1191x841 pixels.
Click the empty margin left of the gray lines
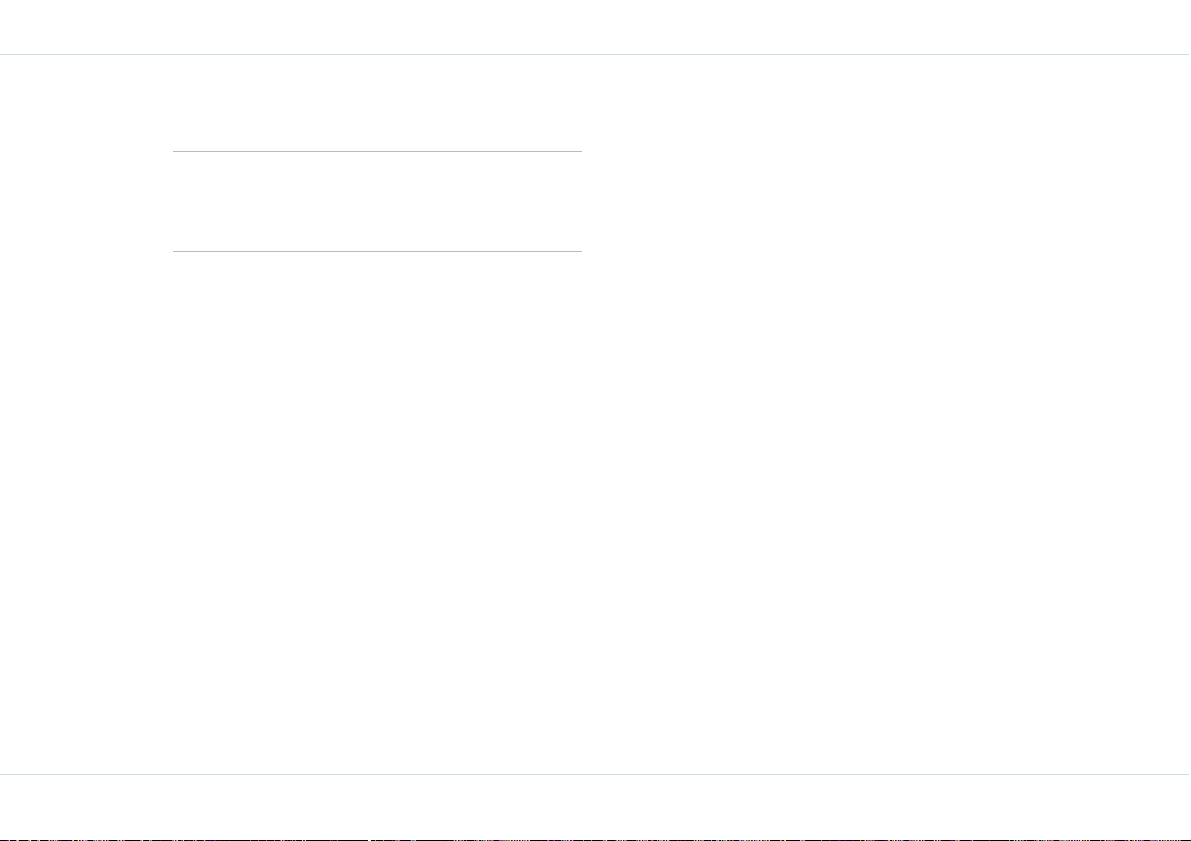click(x=86, y=201)
